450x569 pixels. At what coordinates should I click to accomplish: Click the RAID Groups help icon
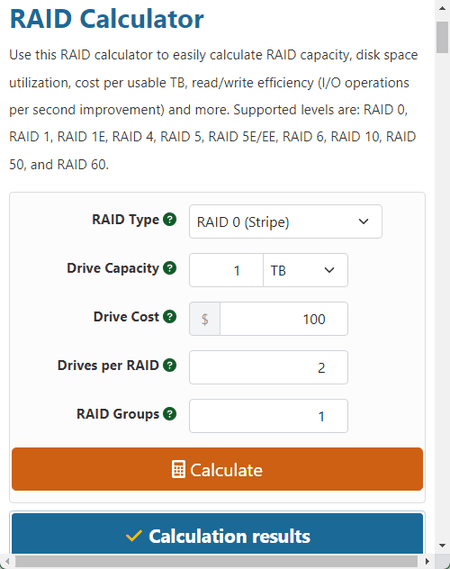click(x=169, y=414)
